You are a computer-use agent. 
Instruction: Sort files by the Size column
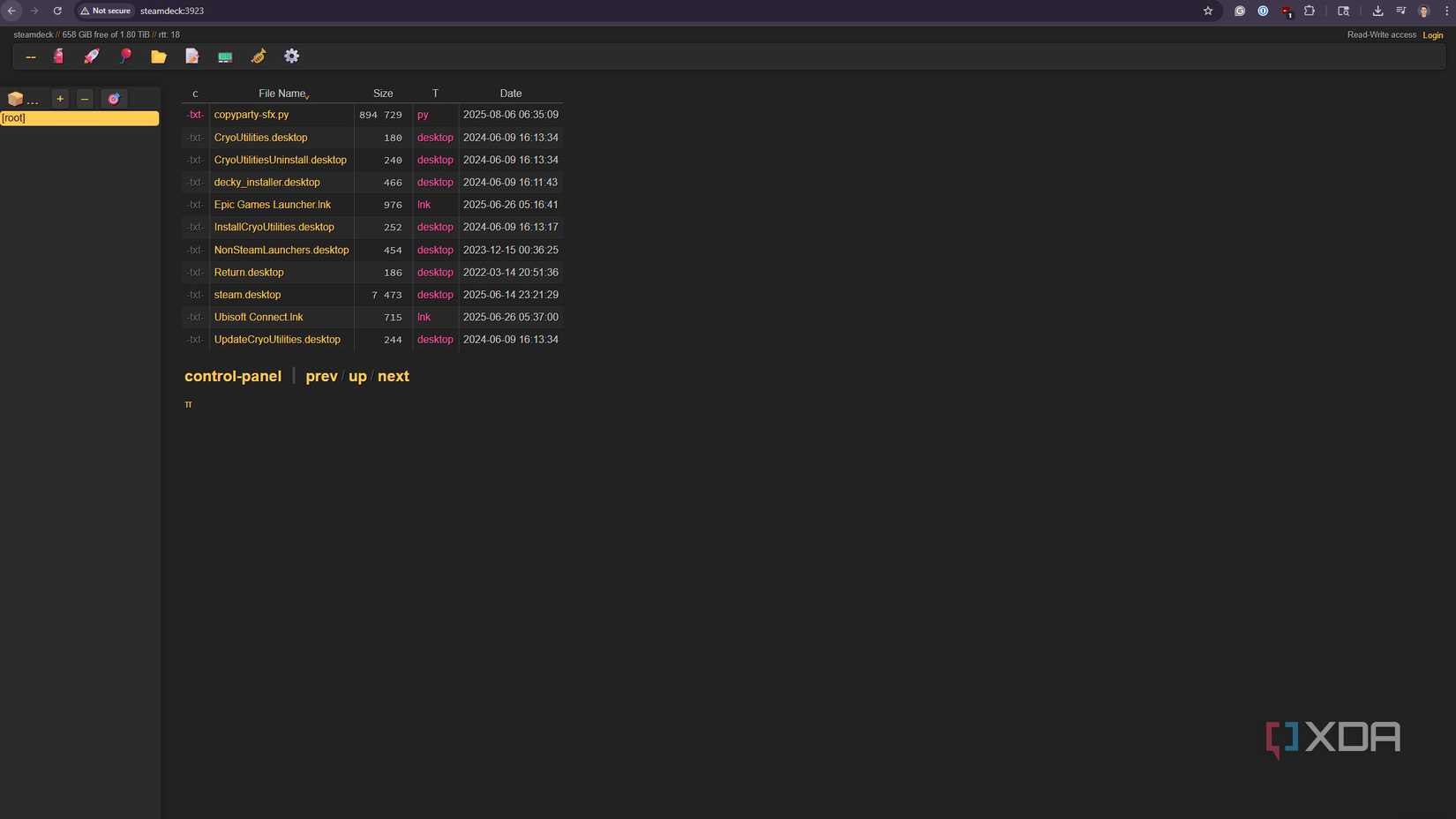[382, 93]
